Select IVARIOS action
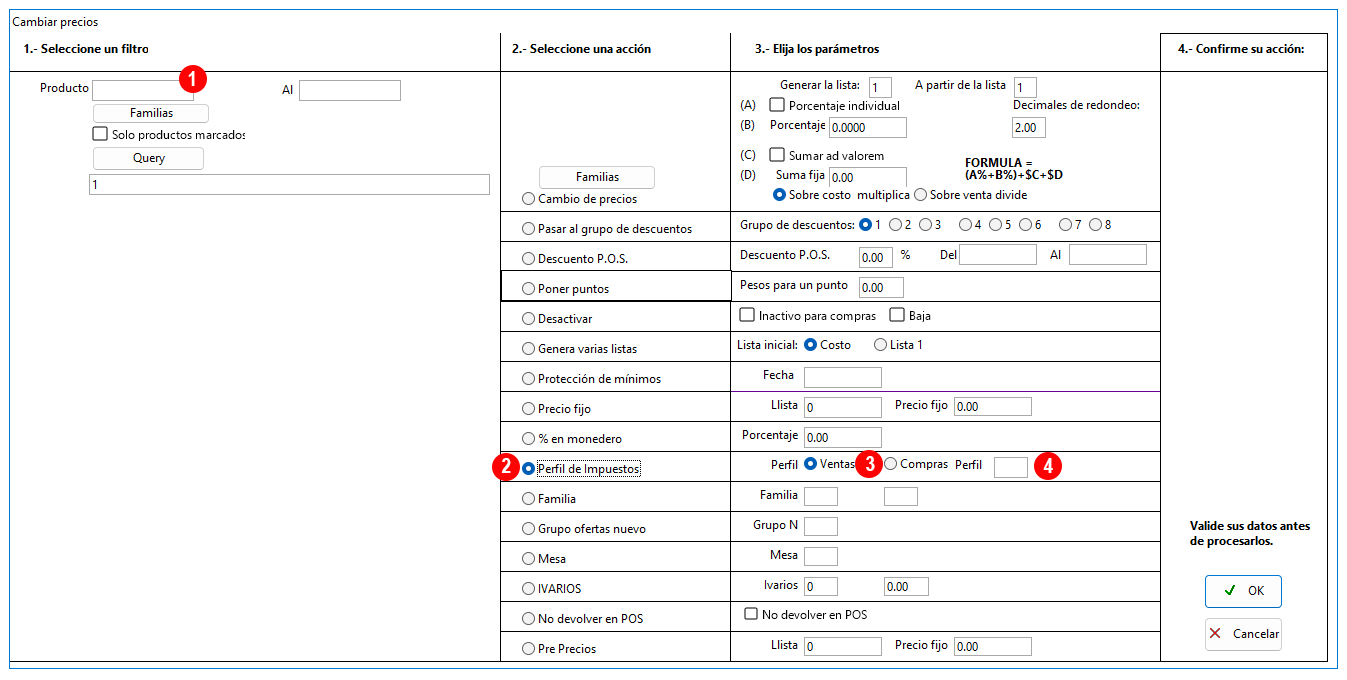1347x680 pixels. point(528,589)
